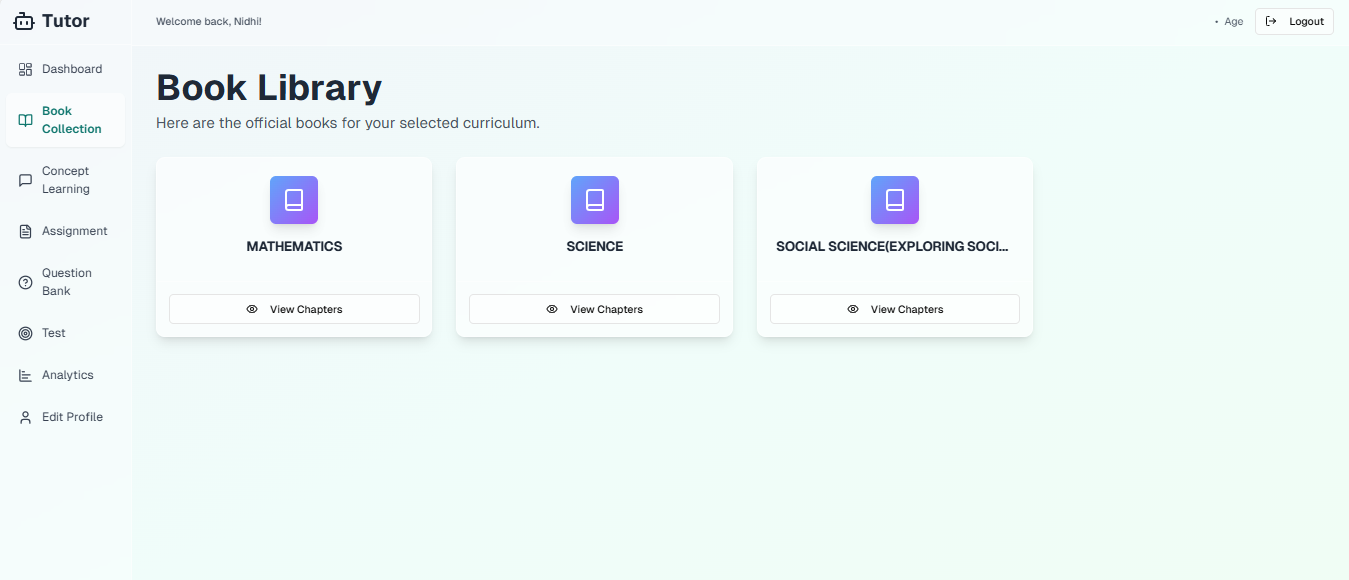This screenshot has height=580, width=1349.
Task: Select the SOCIAL SCIENCE book card title
Action: [892, 246]
